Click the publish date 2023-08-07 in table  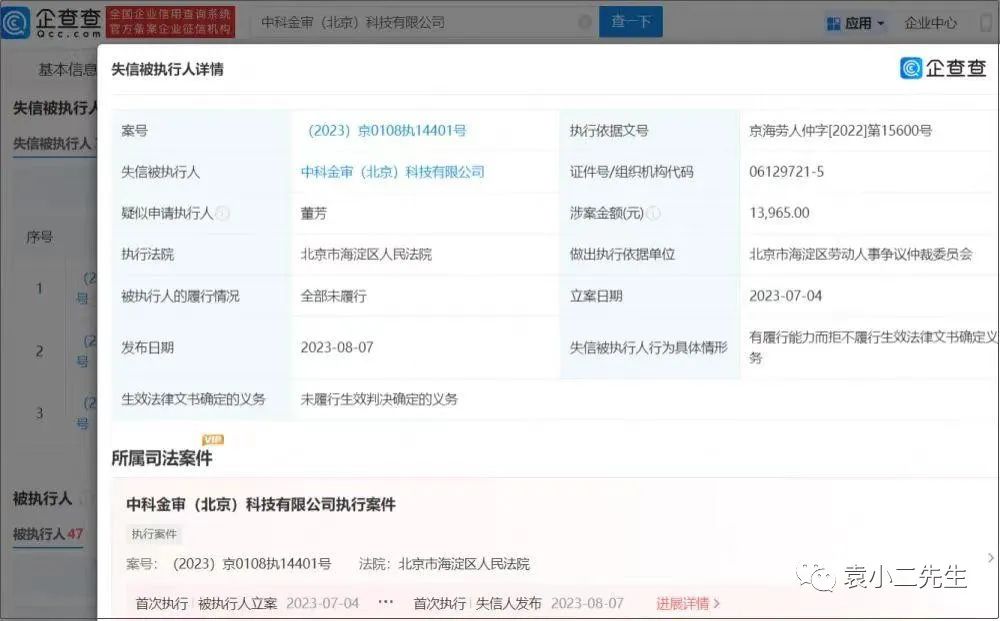(x=337, y=347)
